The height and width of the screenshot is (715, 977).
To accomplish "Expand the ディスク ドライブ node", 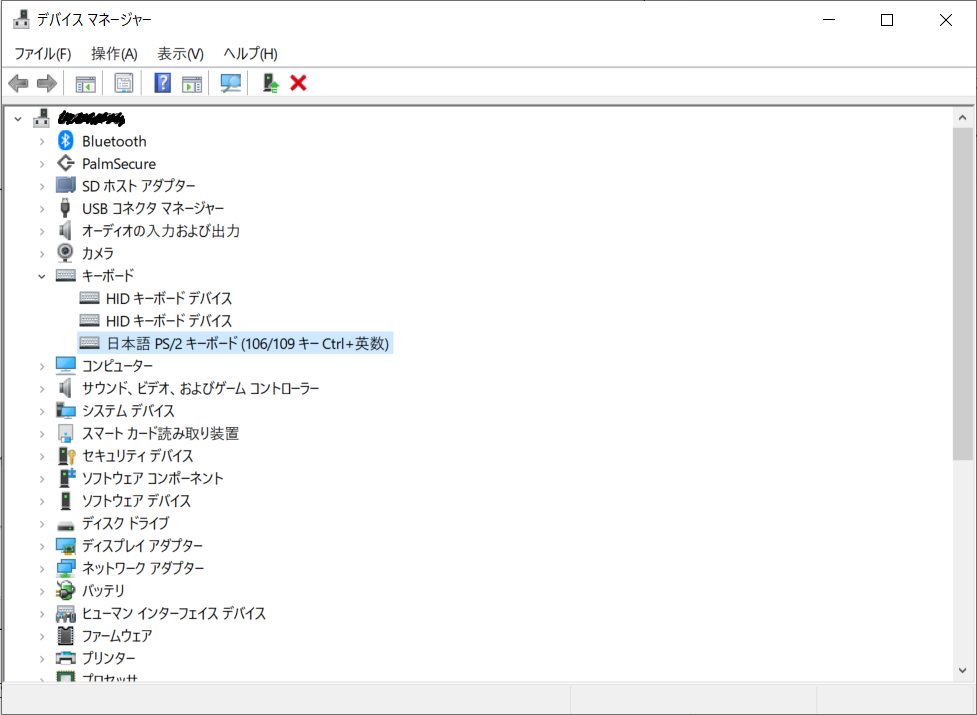I will click(42, 524).
